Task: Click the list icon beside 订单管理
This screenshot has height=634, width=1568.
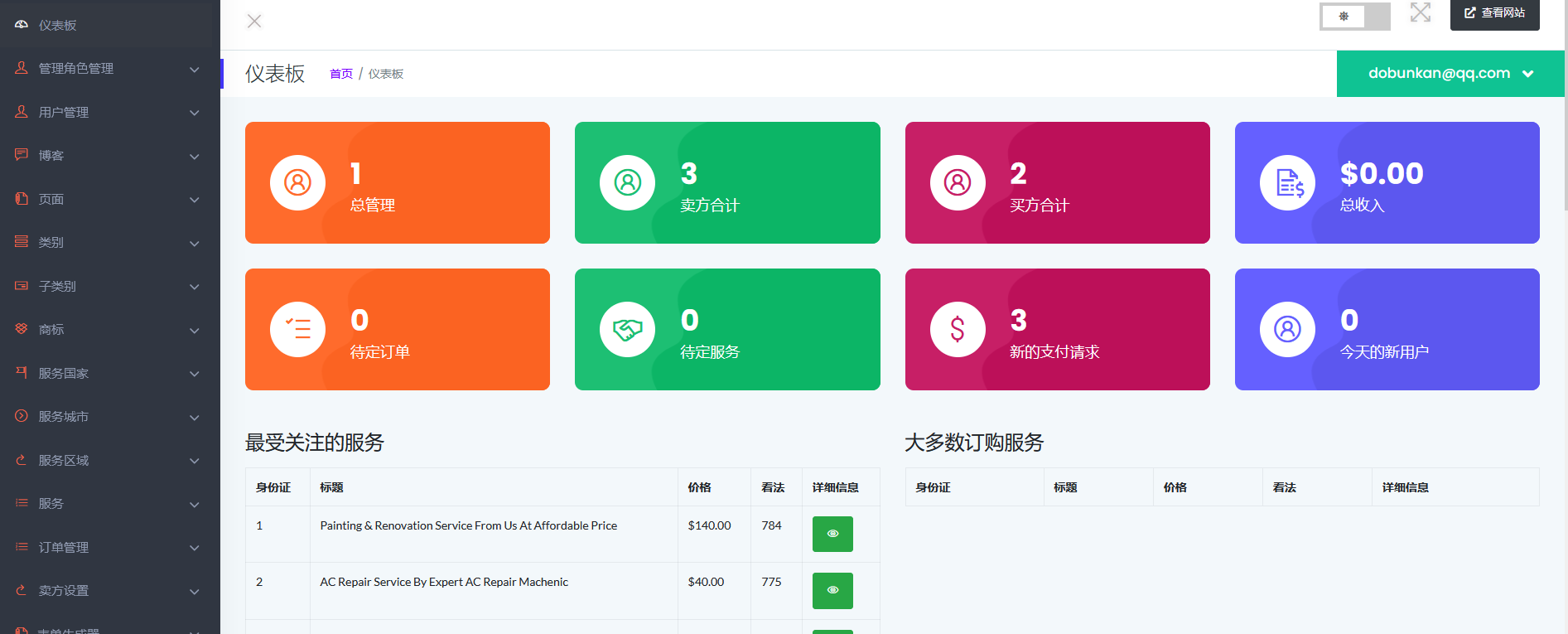Action: coord(22,546)
